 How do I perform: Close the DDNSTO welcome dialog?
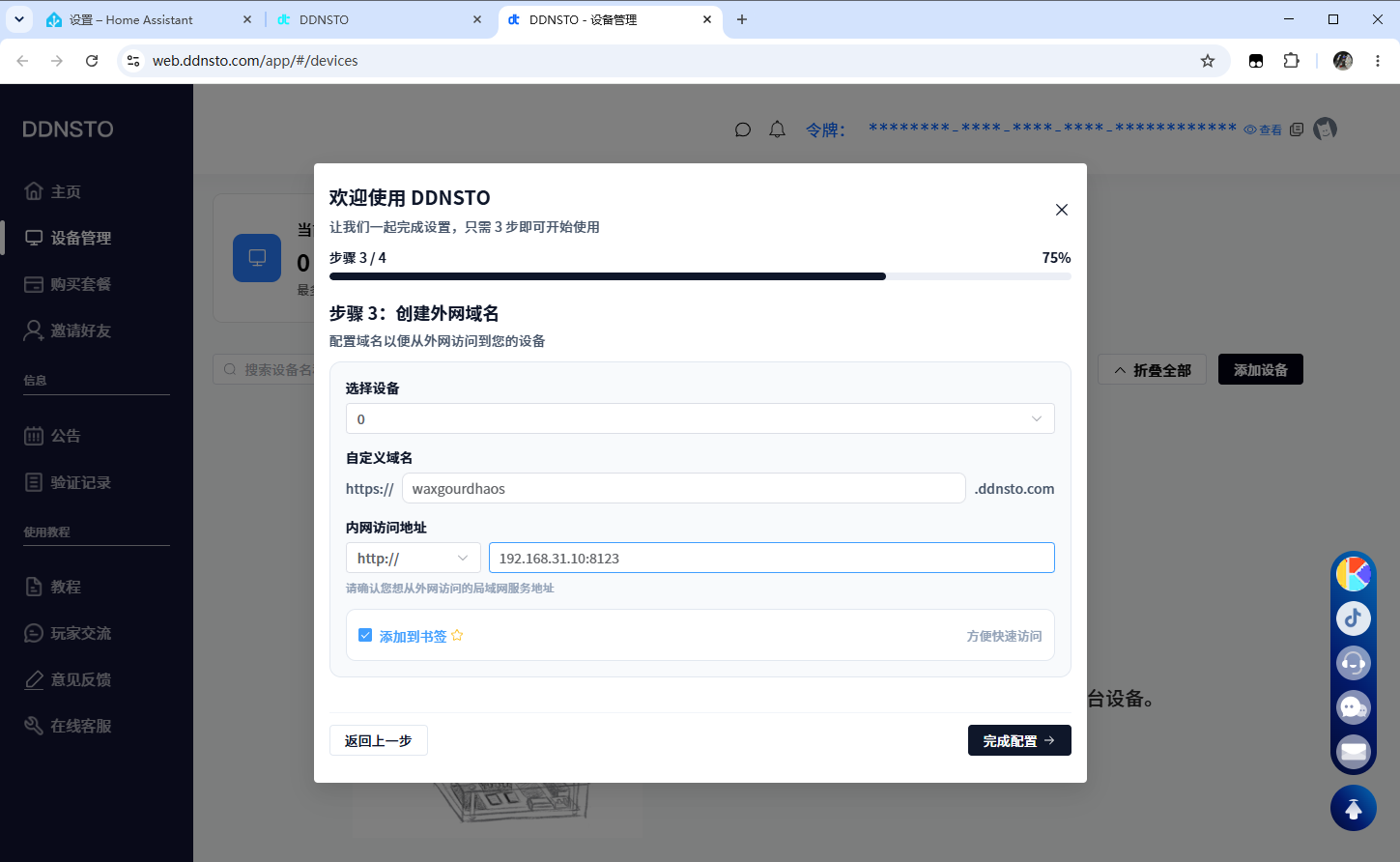click(x=1061, y=210)
